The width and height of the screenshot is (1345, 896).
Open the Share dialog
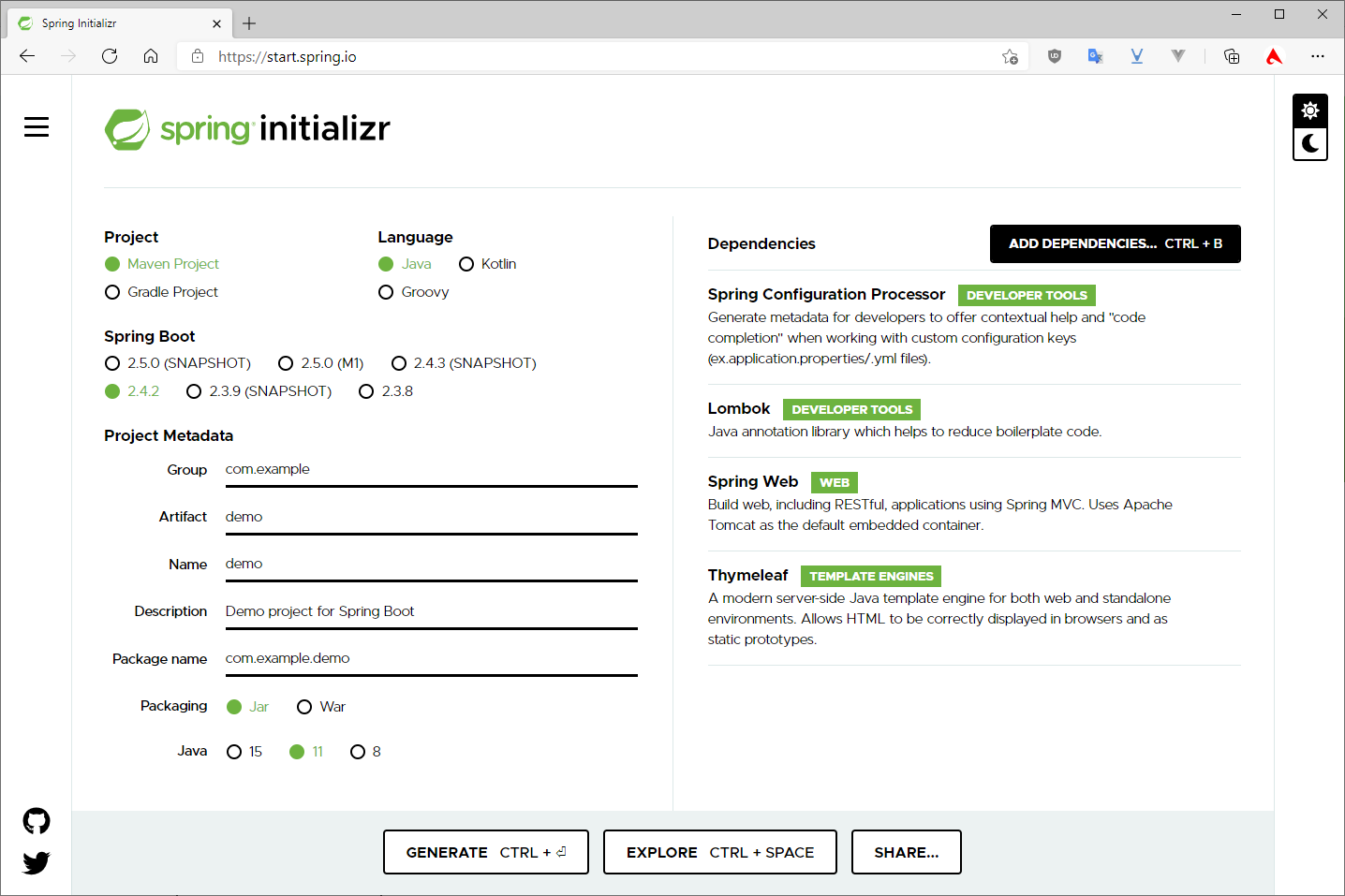[x=907, y=852]
